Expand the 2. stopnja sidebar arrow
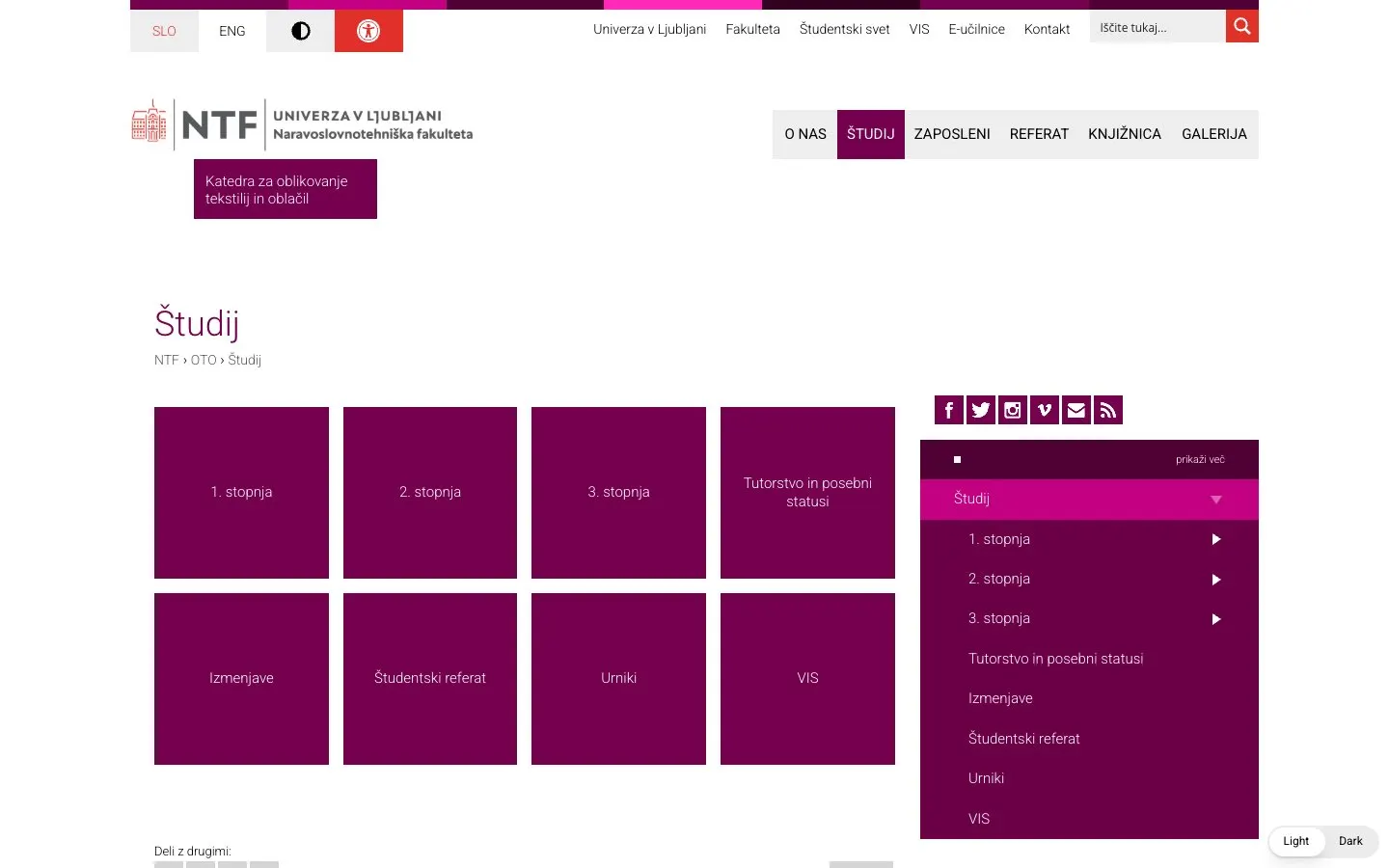Image resolution: width=1389 pixels, height=868 pixels. coord(1216,580)
